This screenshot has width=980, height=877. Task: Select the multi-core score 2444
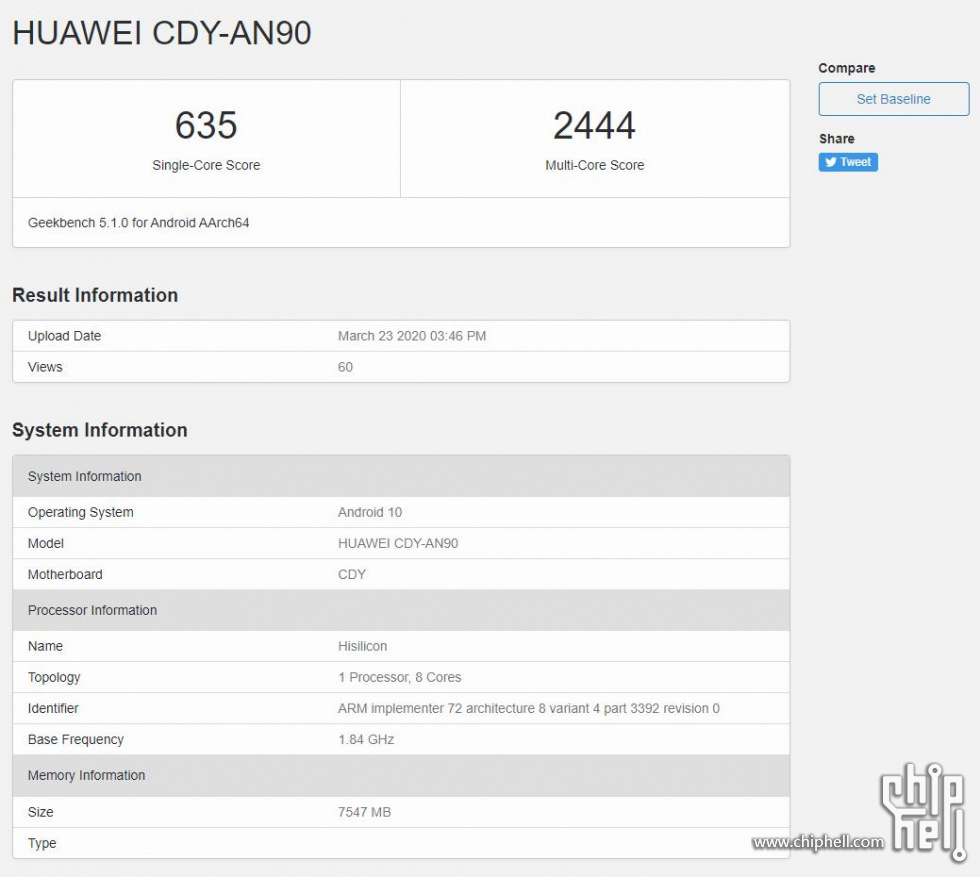click(594, 125)
